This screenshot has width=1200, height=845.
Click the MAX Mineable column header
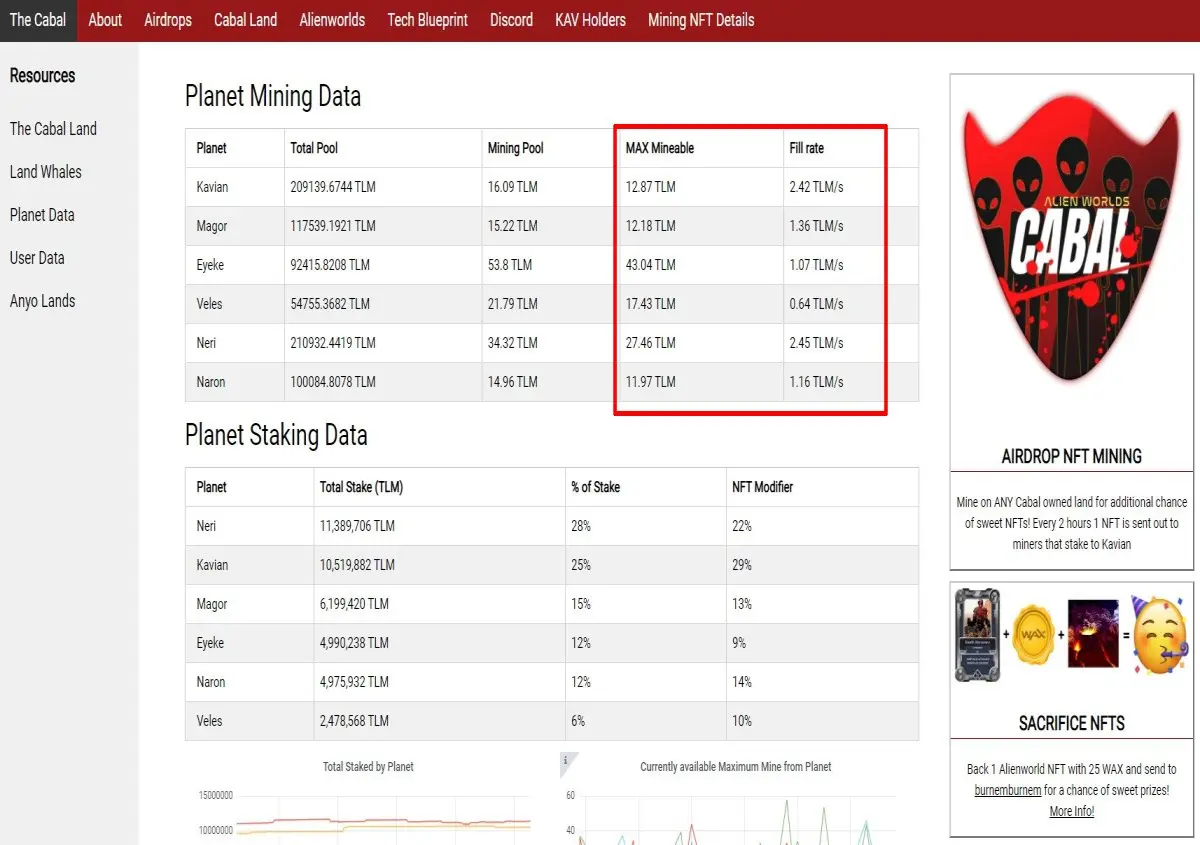[660, 148]
